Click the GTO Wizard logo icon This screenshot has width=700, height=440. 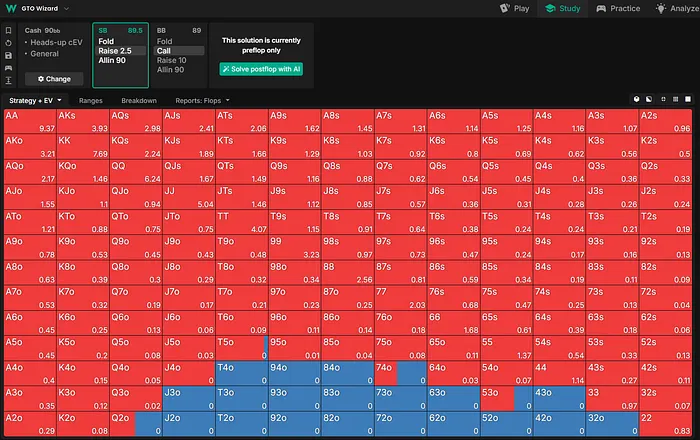tap(9, 8)
